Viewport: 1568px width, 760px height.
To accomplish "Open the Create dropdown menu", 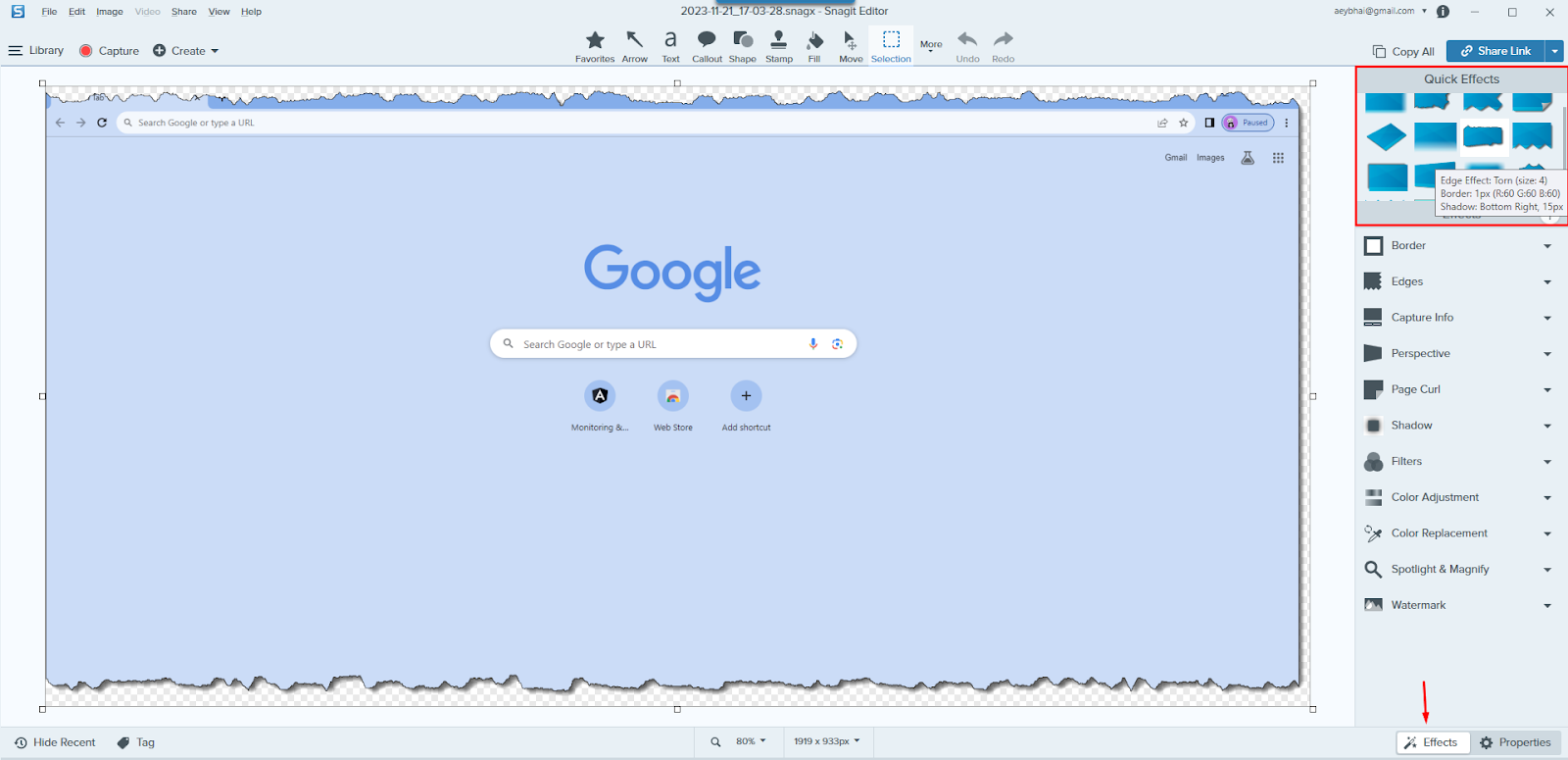I will [x=186, y=51].
